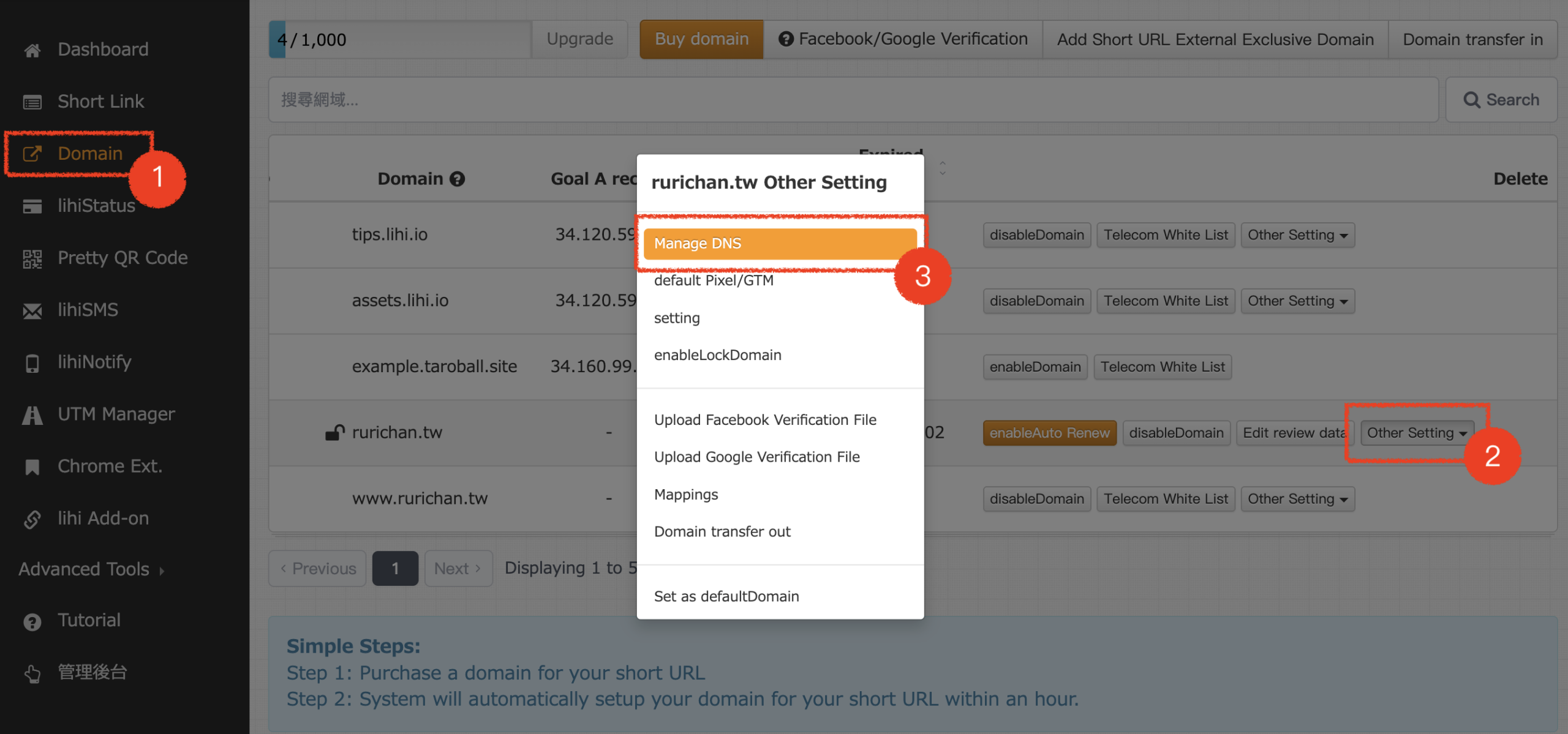Click the Pretty QR Code icon
The width and height of the screenshot is (1568, 734).
(x=32, y=258)
